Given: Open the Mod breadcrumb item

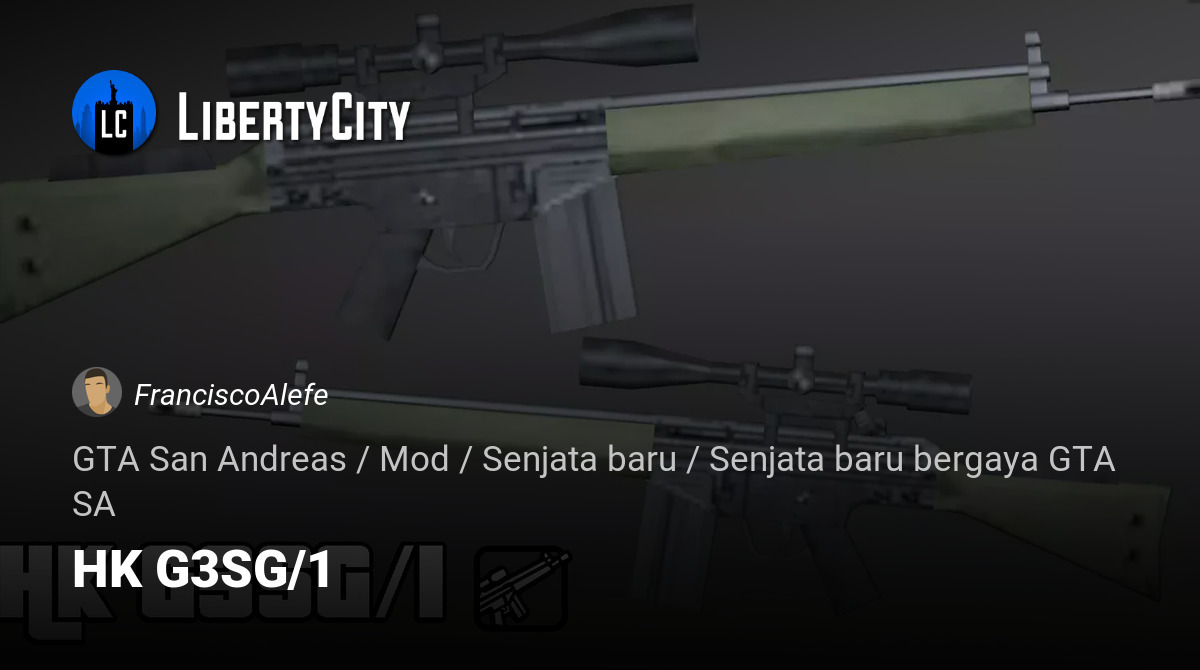Looking at the screenshot, I should 414,460.
